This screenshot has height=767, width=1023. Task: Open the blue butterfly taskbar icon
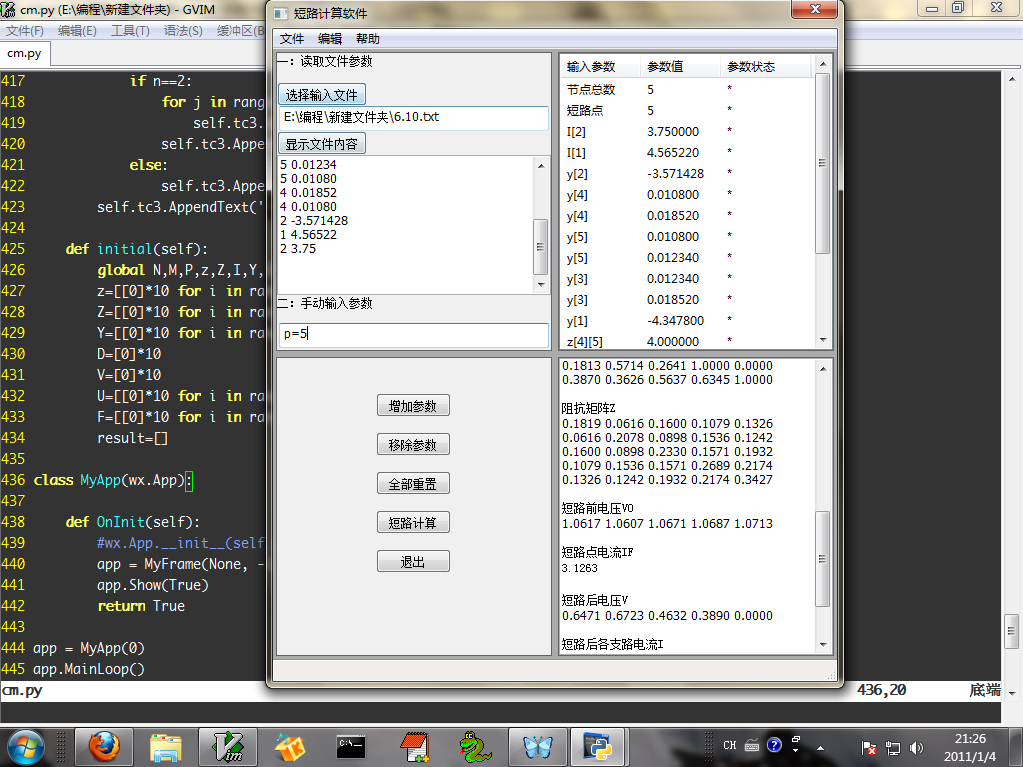pyautogui.click(x=538, y=747)
